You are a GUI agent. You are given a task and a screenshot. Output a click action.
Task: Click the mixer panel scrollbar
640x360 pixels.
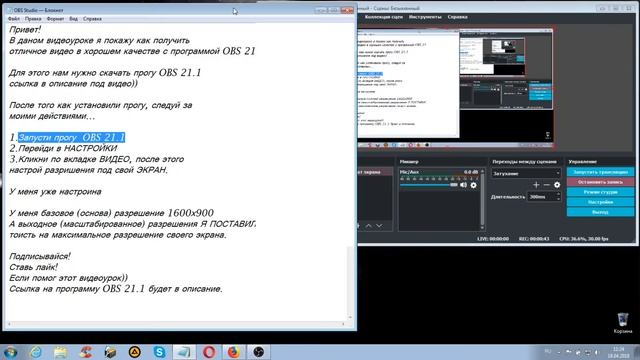(482, 200)
